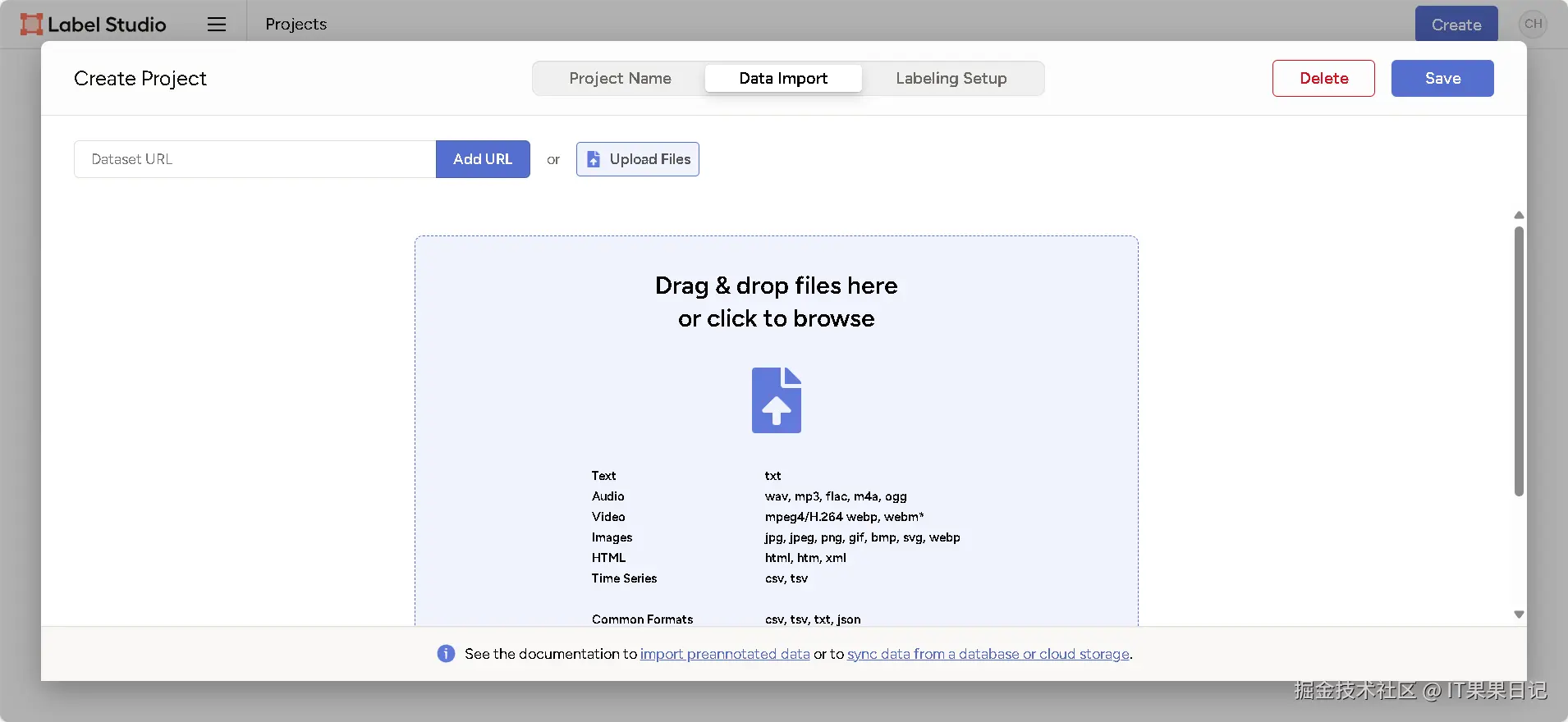Click the info icon in the footer
This screenshot has height=722, width=1568.
[x=446, y=654]
